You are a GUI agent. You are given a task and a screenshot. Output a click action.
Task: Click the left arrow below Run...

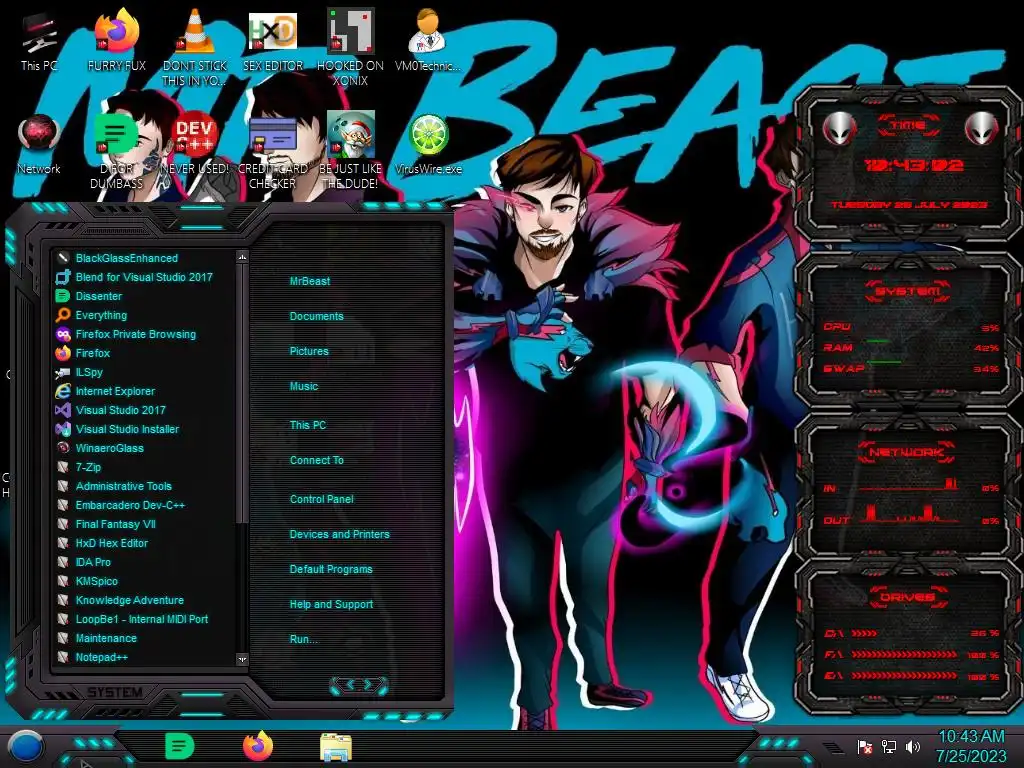tap(349, 684)
